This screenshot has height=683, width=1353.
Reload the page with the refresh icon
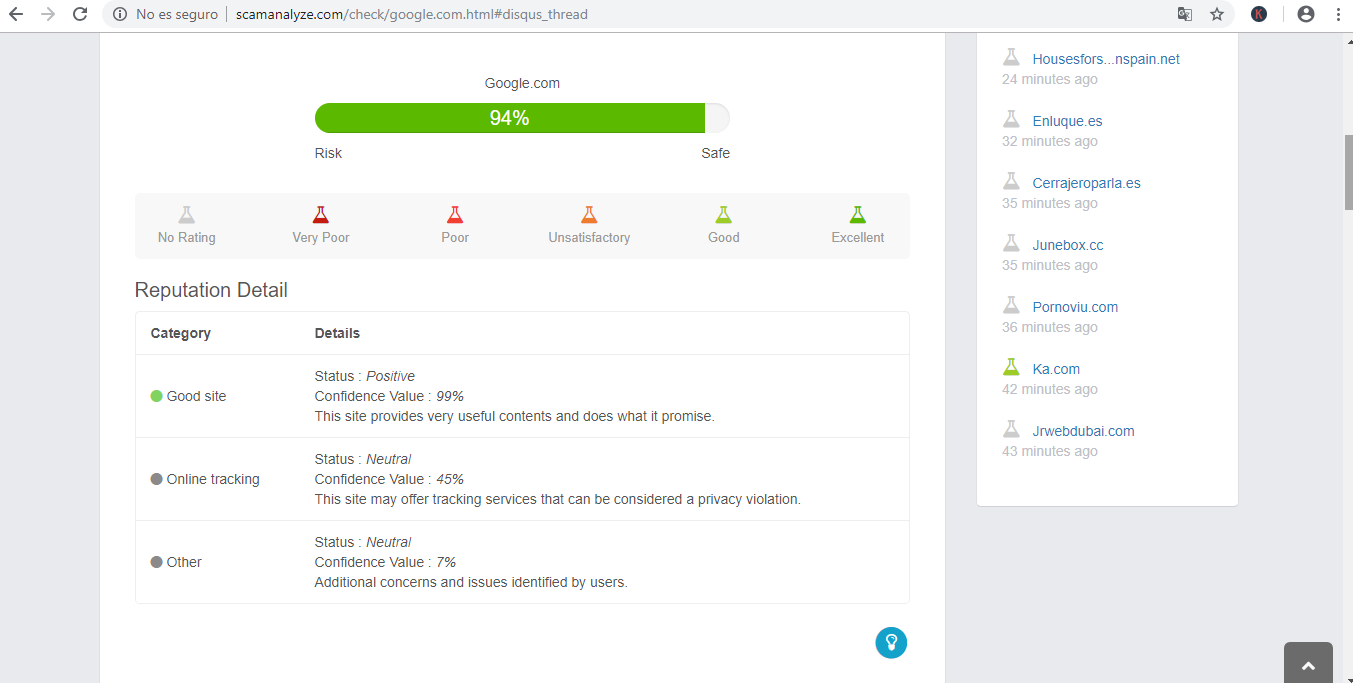80,14
